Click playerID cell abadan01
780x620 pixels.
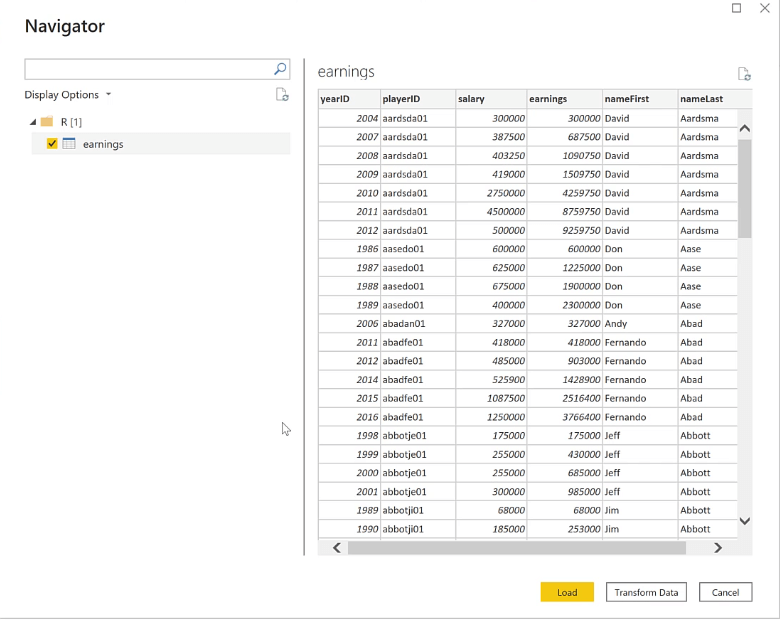(x=418, y=323)
